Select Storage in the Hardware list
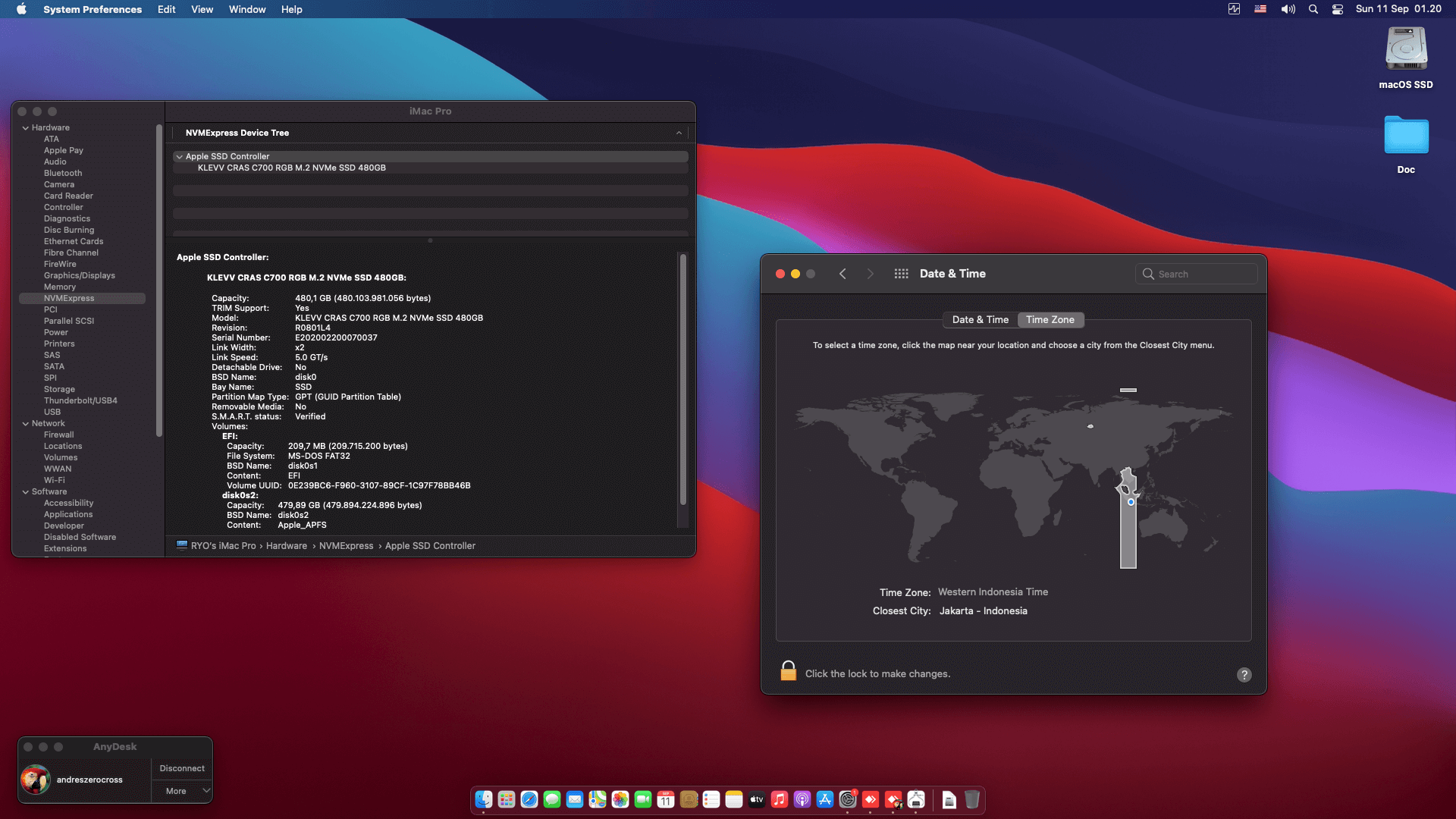Image resolution: width=1456 pixels, height=819 pixels. pos(59,389)
